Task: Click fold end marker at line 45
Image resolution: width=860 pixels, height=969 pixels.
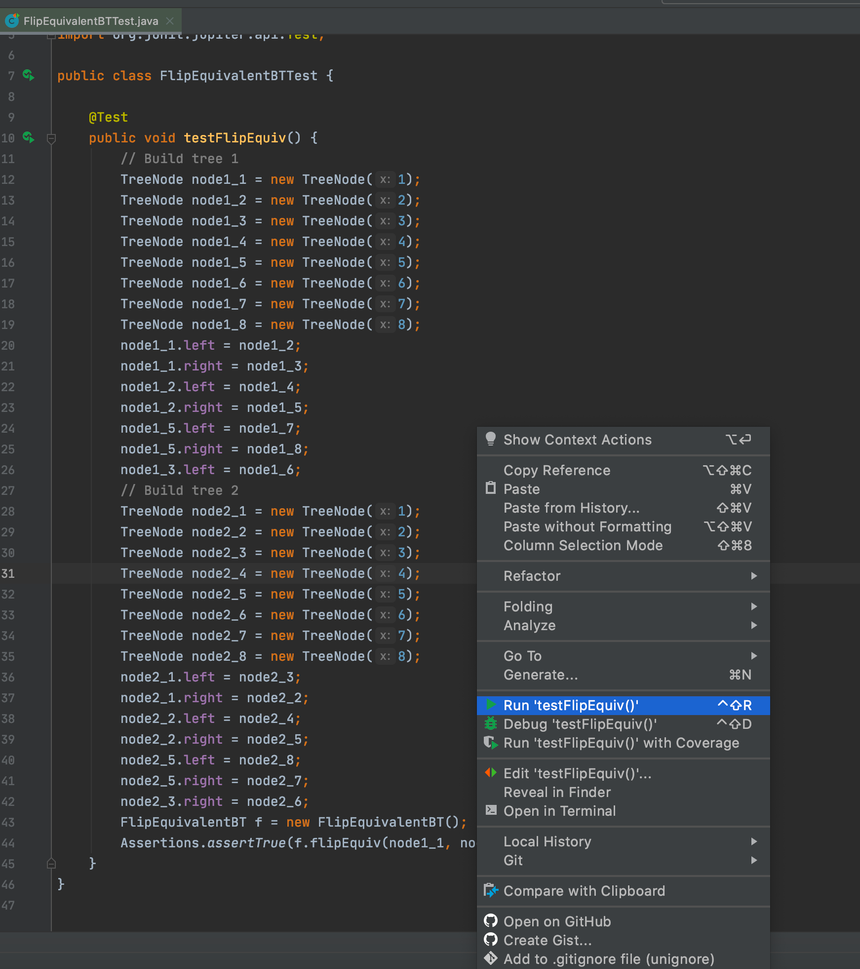Action: coord(51,863)
